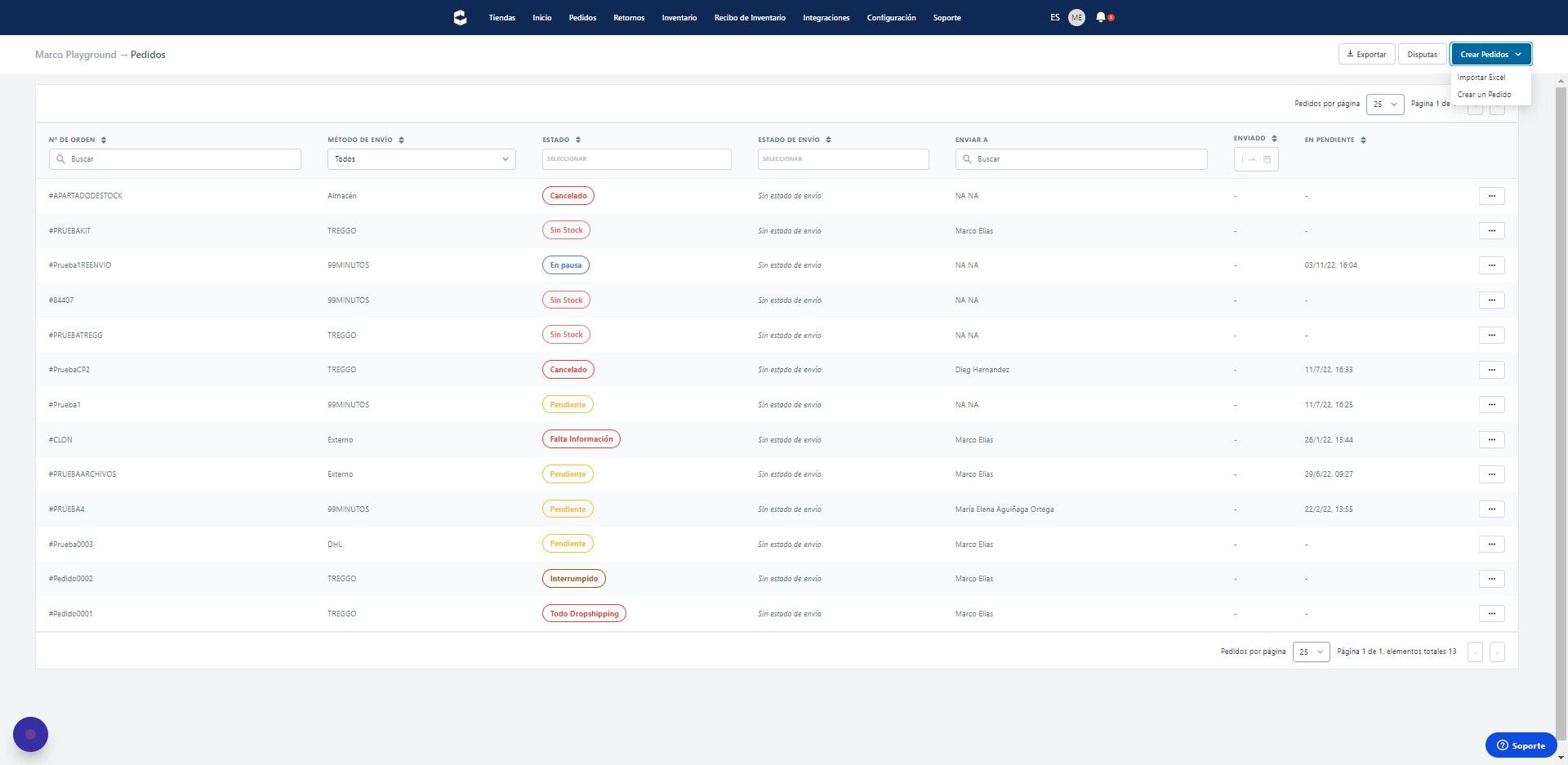Open Pedidos in the top navigation
Screen dimensions: 1568x765
tap(582, 17)
